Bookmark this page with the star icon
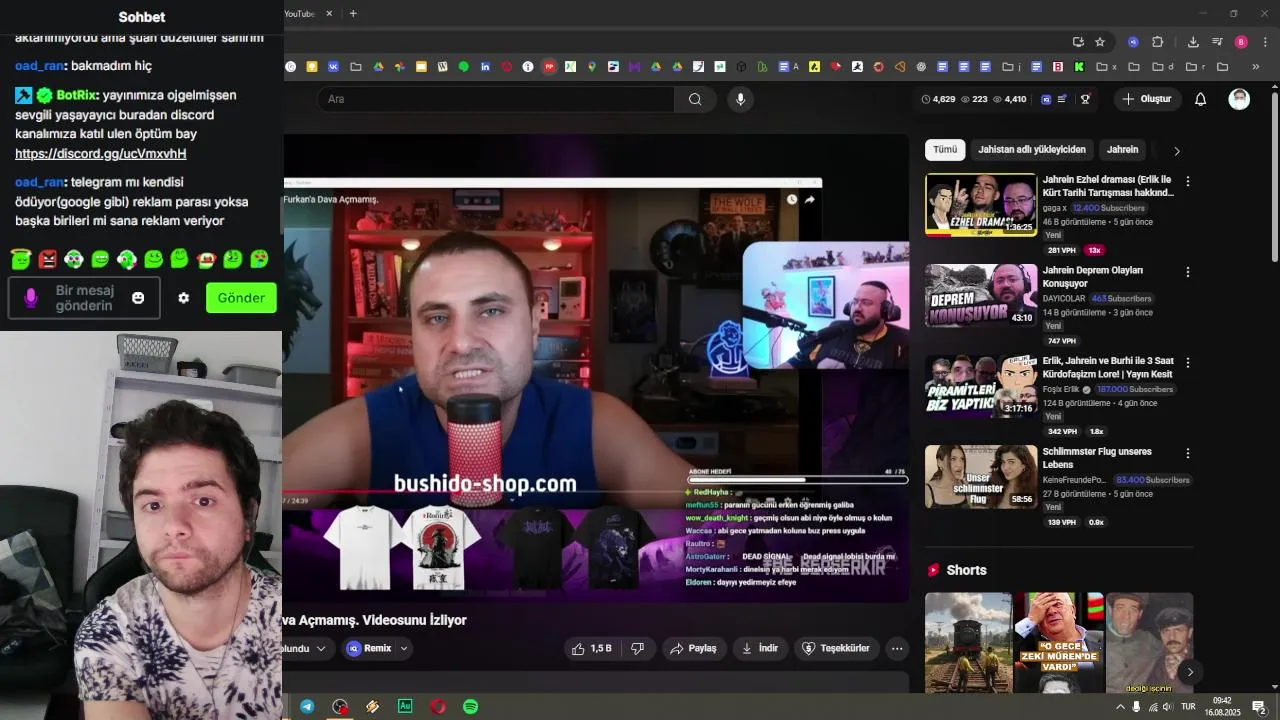 tap(1100, 42)
